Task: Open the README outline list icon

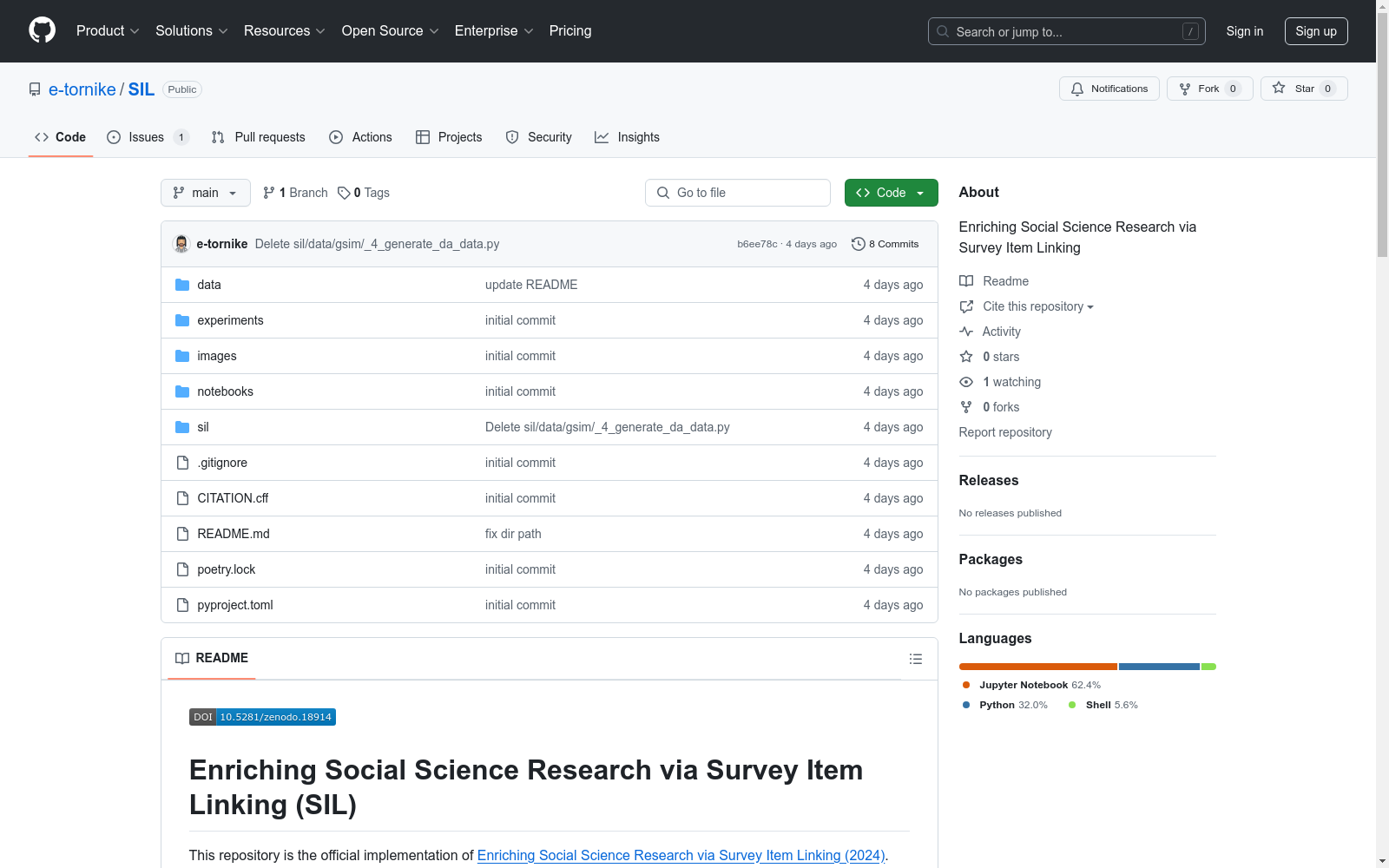Action: 915,659
